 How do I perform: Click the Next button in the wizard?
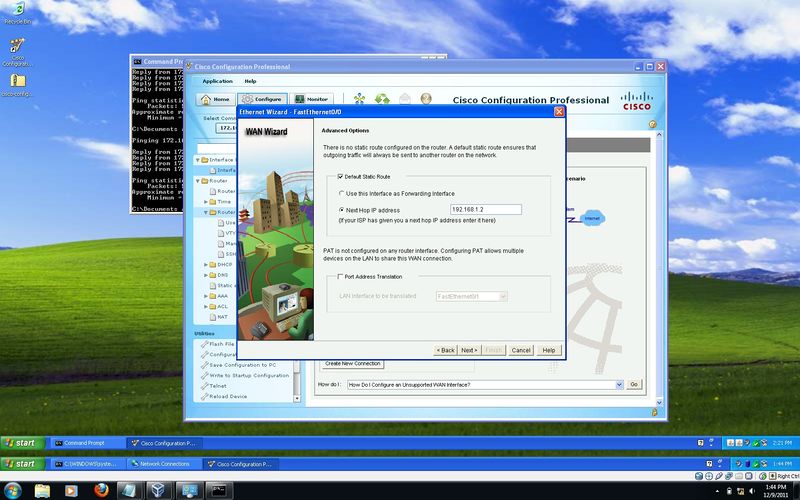coord(469,351)
